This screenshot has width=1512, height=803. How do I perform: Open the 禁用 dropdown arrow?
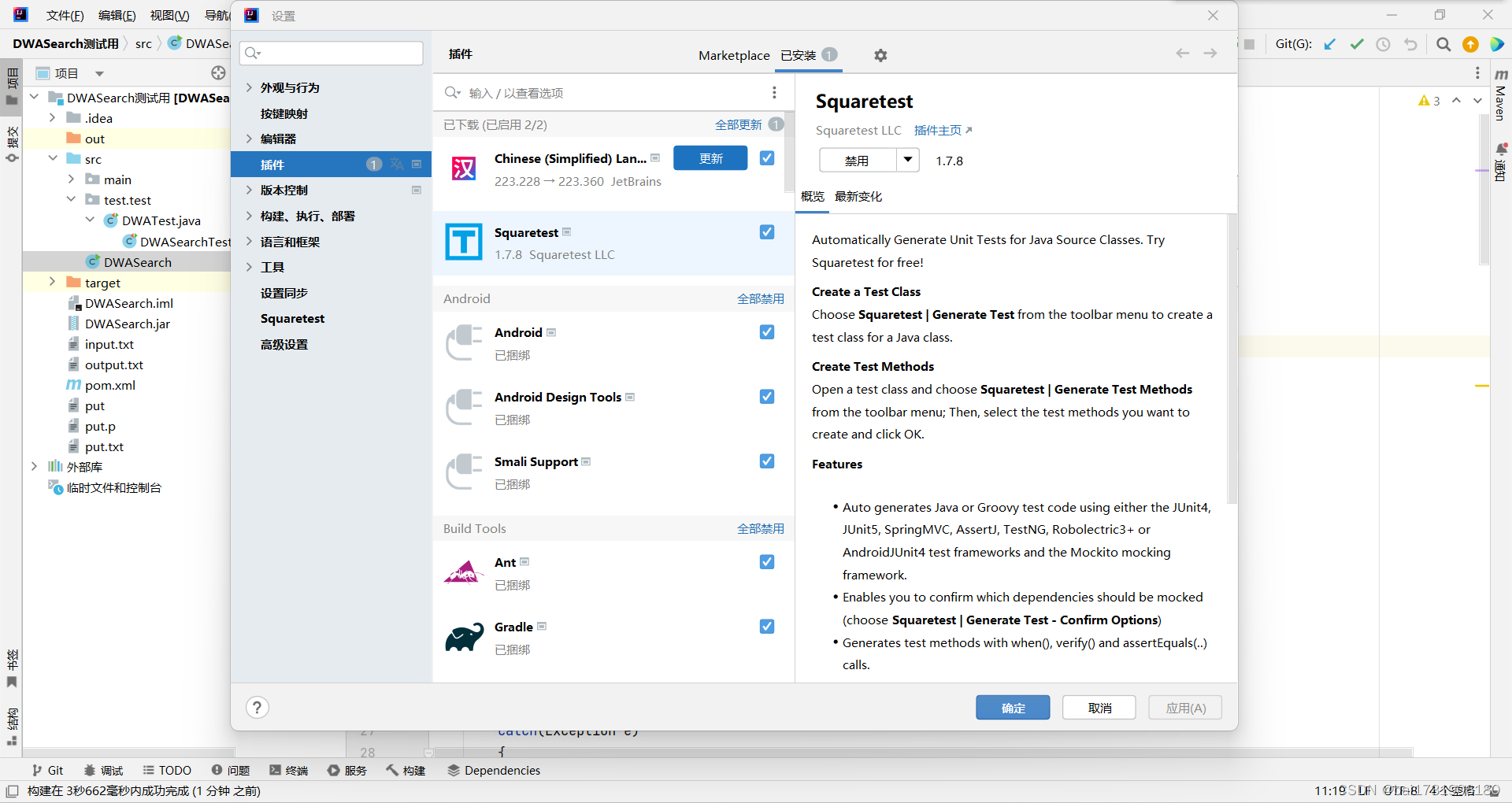pyautogui.click(x=908, y=160)
